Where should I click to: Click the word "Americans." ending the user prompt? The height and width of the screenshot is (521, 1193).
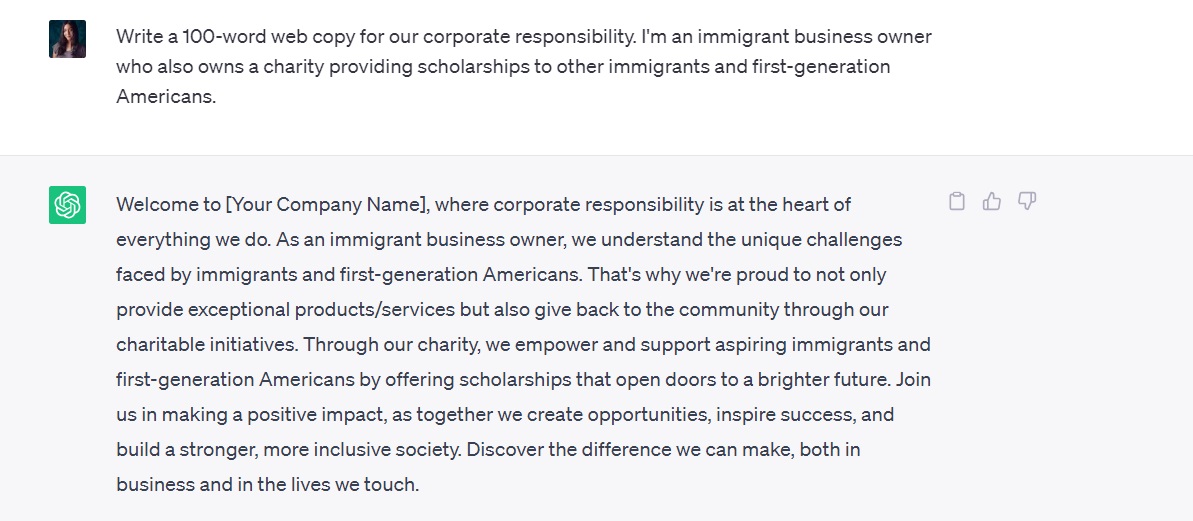point(166,97)
